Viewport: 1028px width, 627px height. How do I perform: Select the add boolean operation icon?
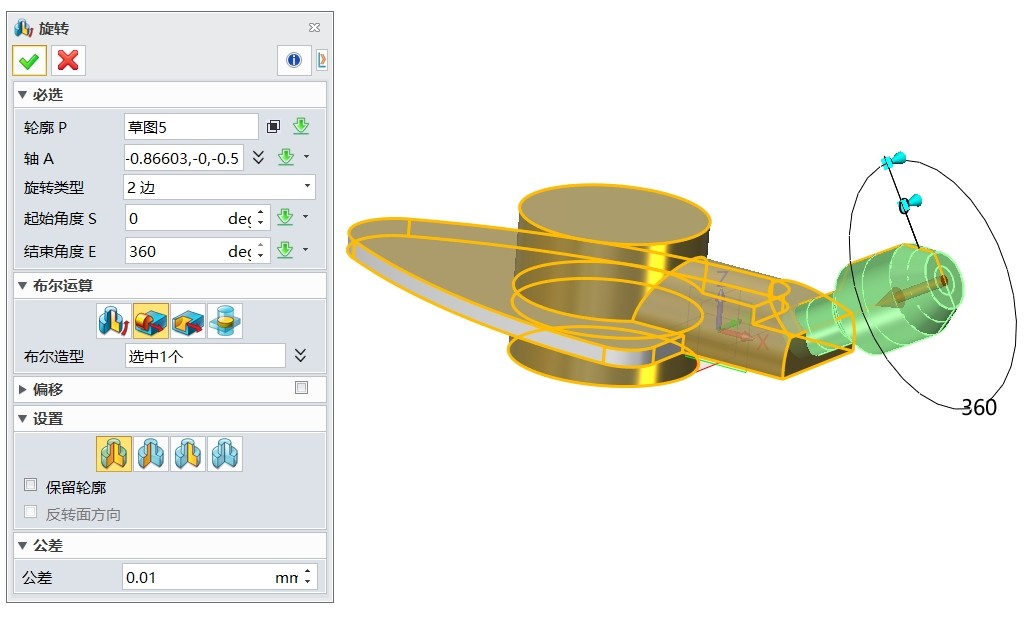click(151, 321)
